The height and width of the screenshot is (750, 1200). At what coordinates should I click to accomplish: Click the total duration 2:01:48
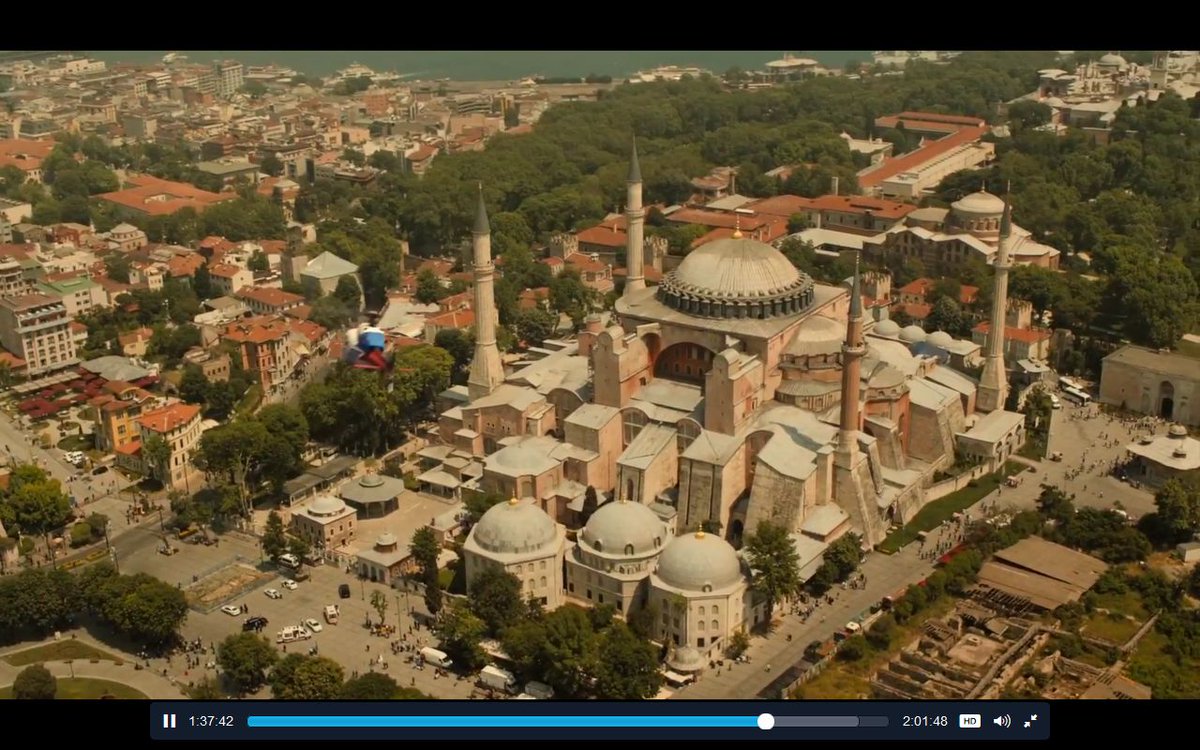925,721
